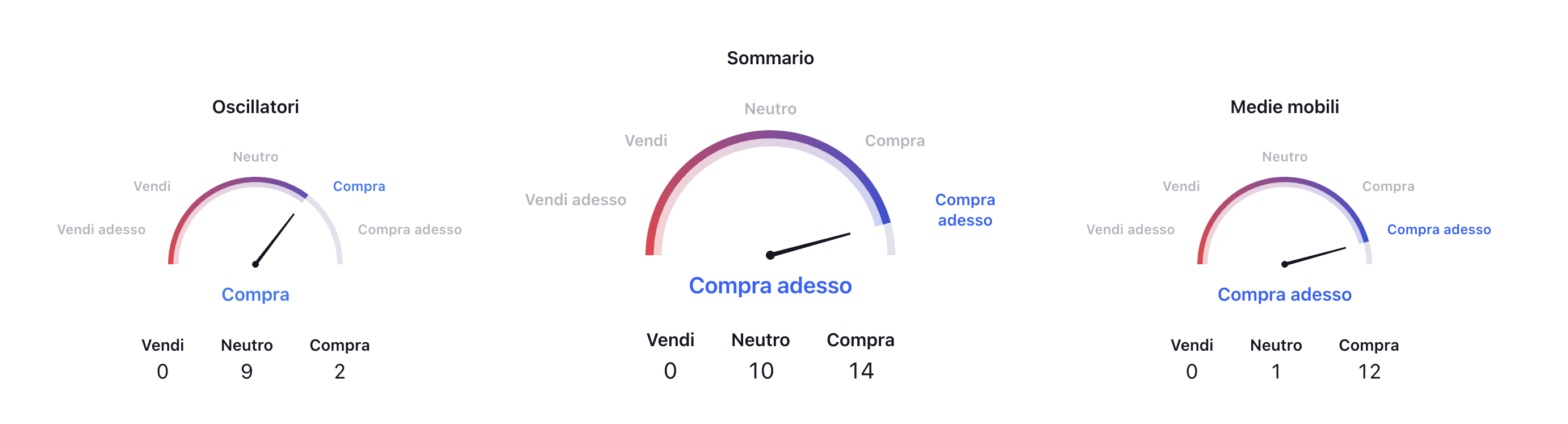Screen dimensions: 1568x424
Task: Click the Compra adesso result below the Medie mobili gauge
Action: (1284, 294)
